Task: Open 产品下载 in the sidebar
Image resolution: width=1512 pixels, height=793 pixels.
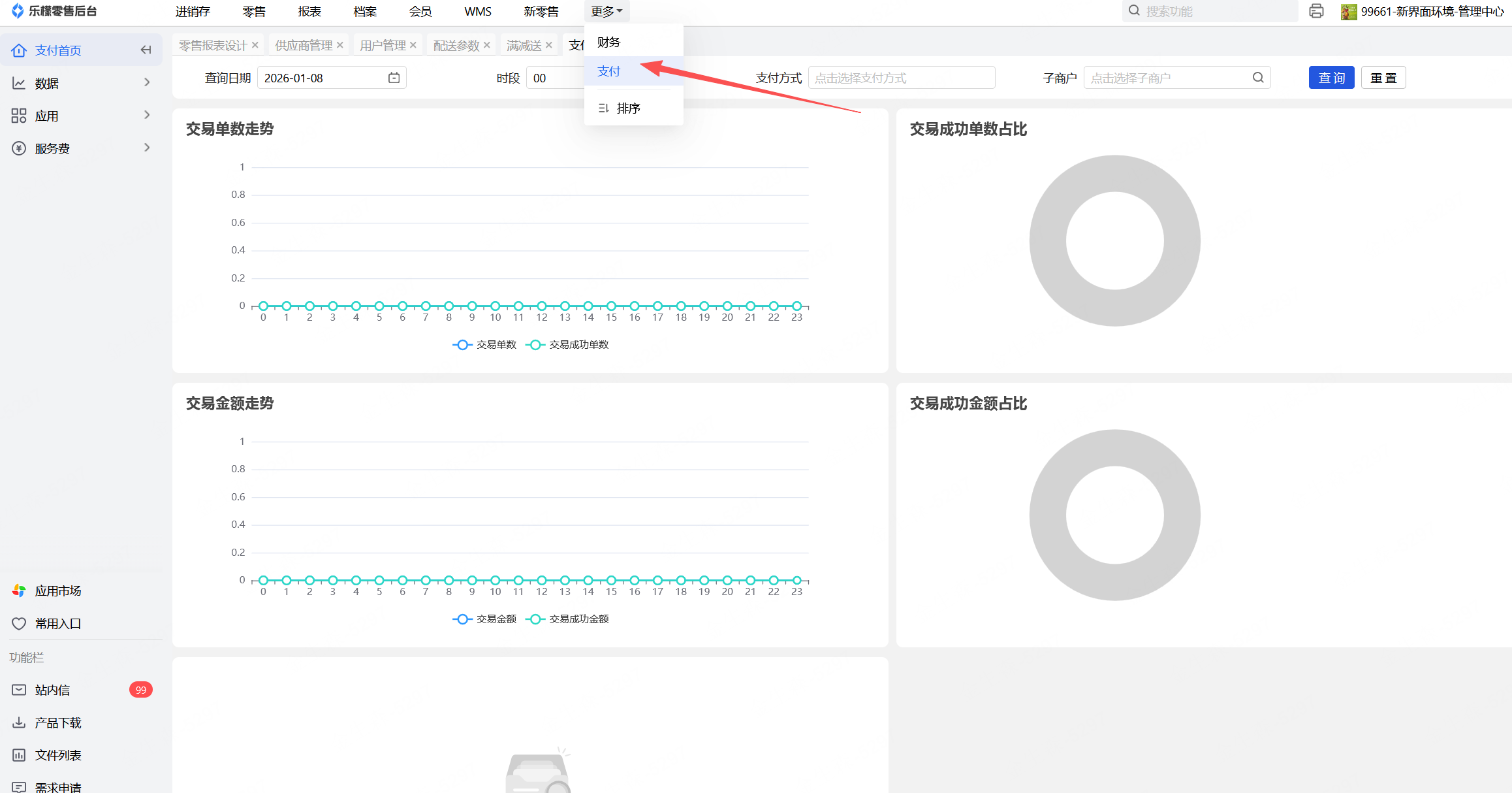Action: tap(57, 722)
